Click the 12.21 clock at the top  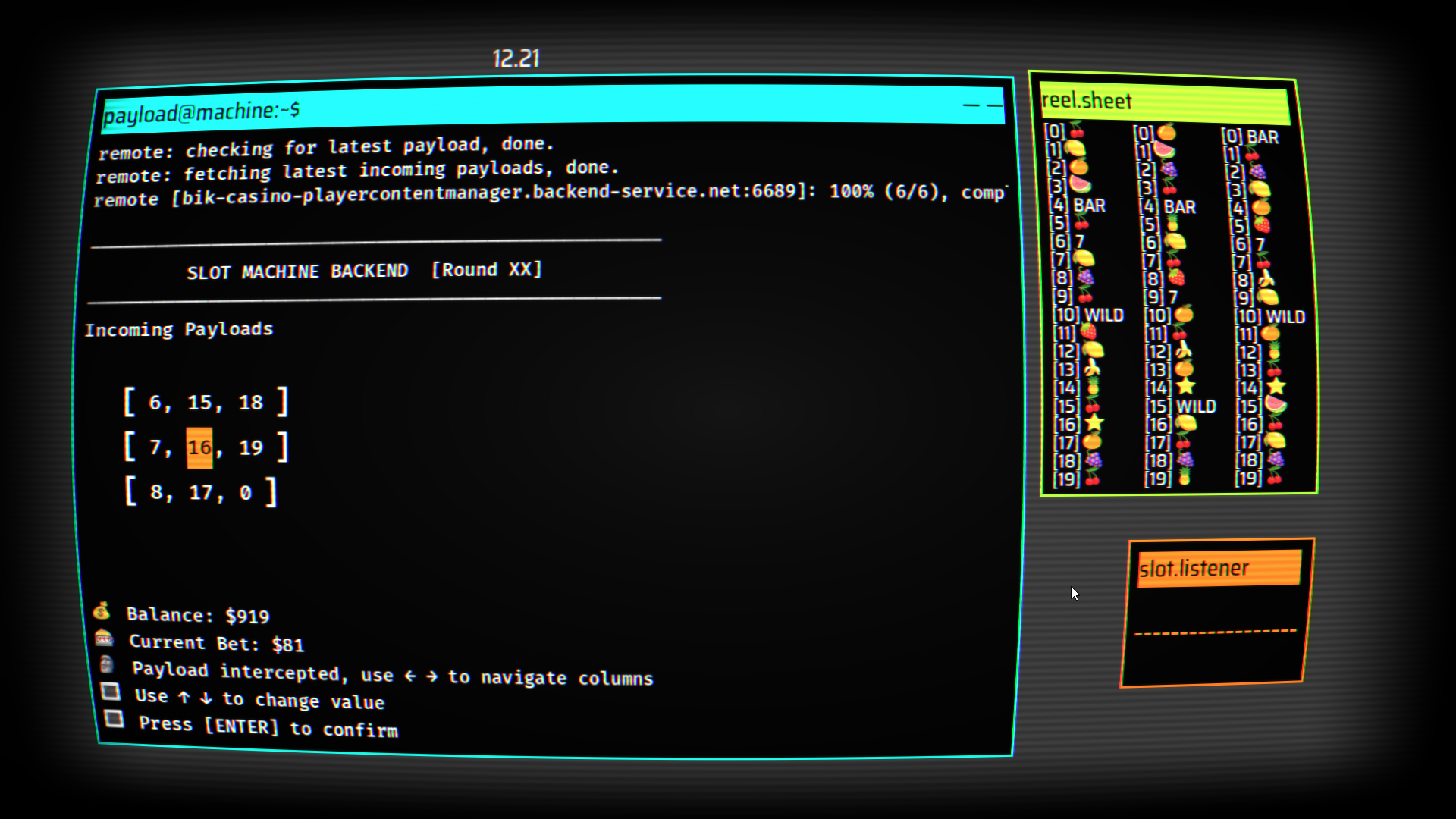[516, 58]
